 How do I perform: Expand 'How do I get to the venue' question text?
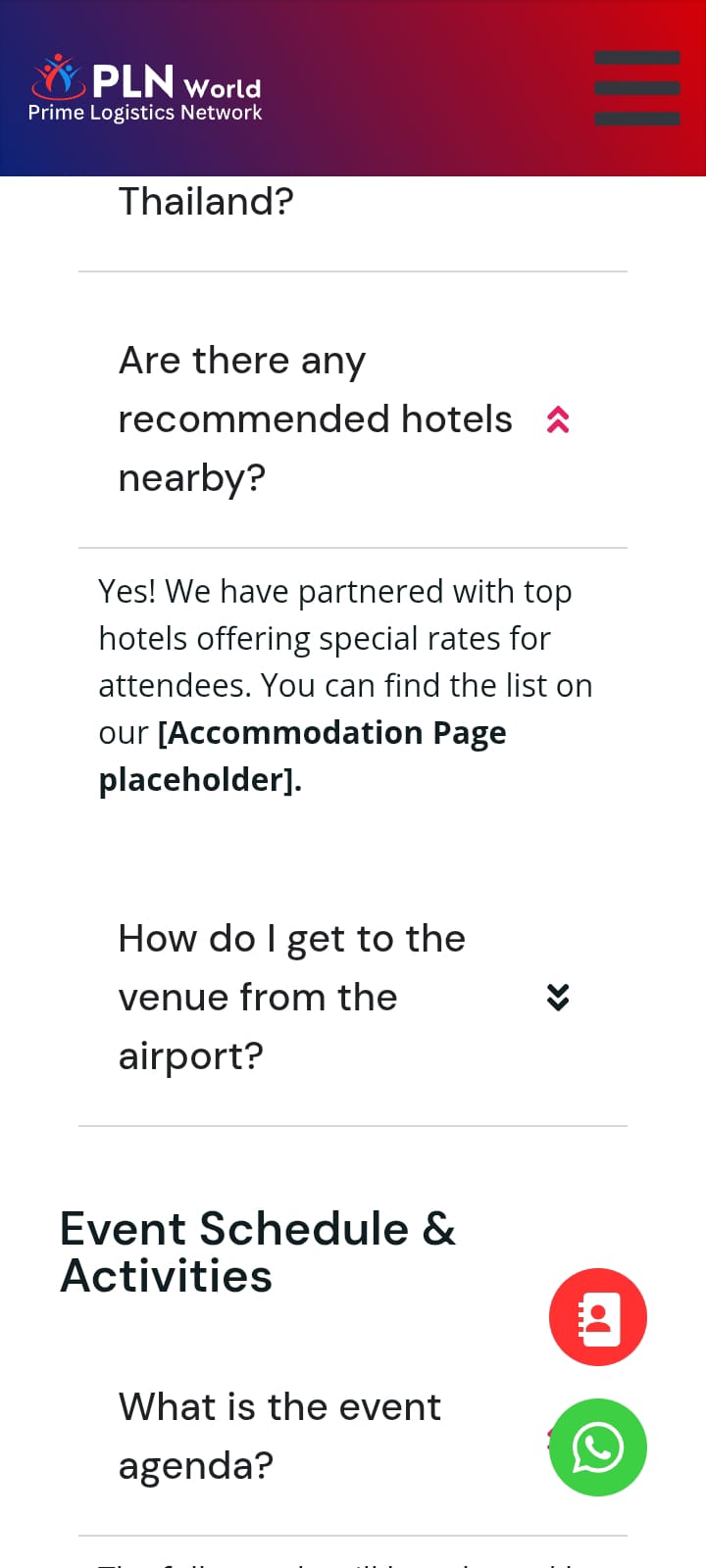tap(291, 997)
